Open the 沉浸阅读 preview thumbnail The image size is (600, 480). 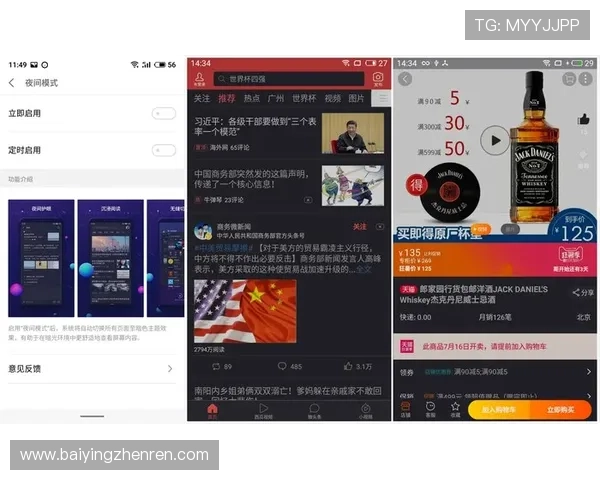coord(111,258)
